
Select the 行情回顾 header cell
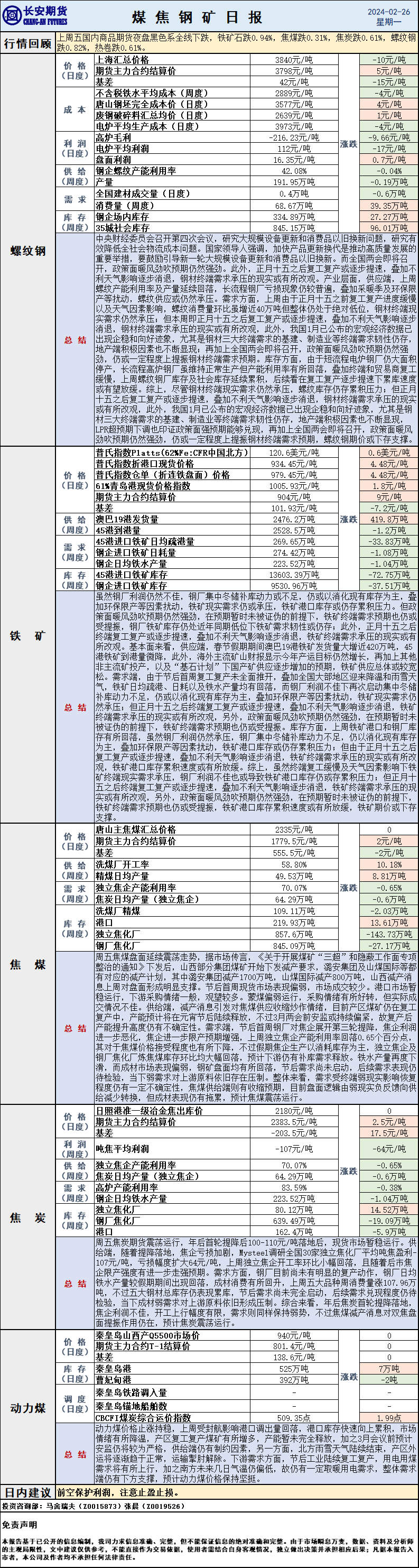[28, 43]
